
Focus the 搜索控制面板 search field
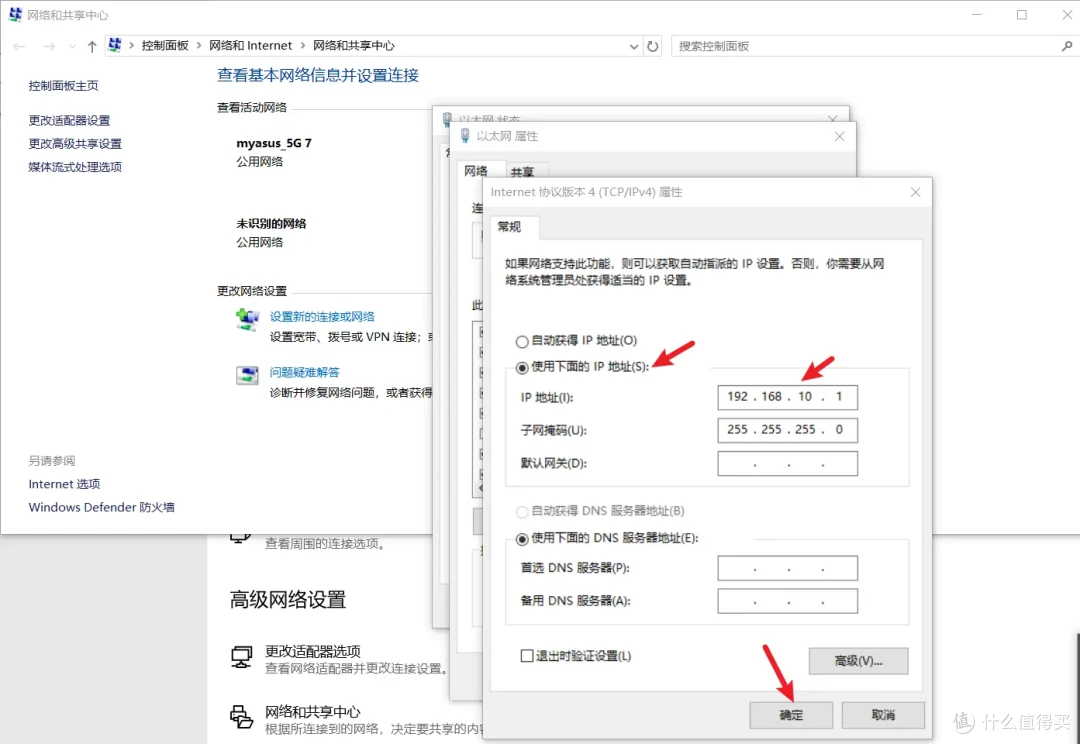[873, 46]
